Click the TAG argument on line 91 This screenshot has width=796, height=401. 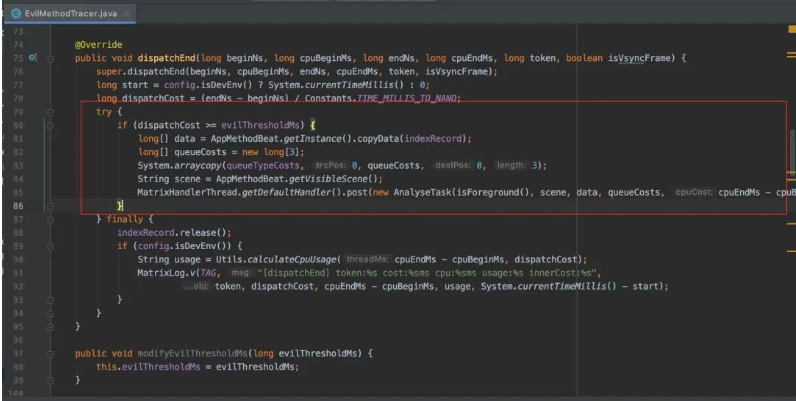tap(207, 273)
